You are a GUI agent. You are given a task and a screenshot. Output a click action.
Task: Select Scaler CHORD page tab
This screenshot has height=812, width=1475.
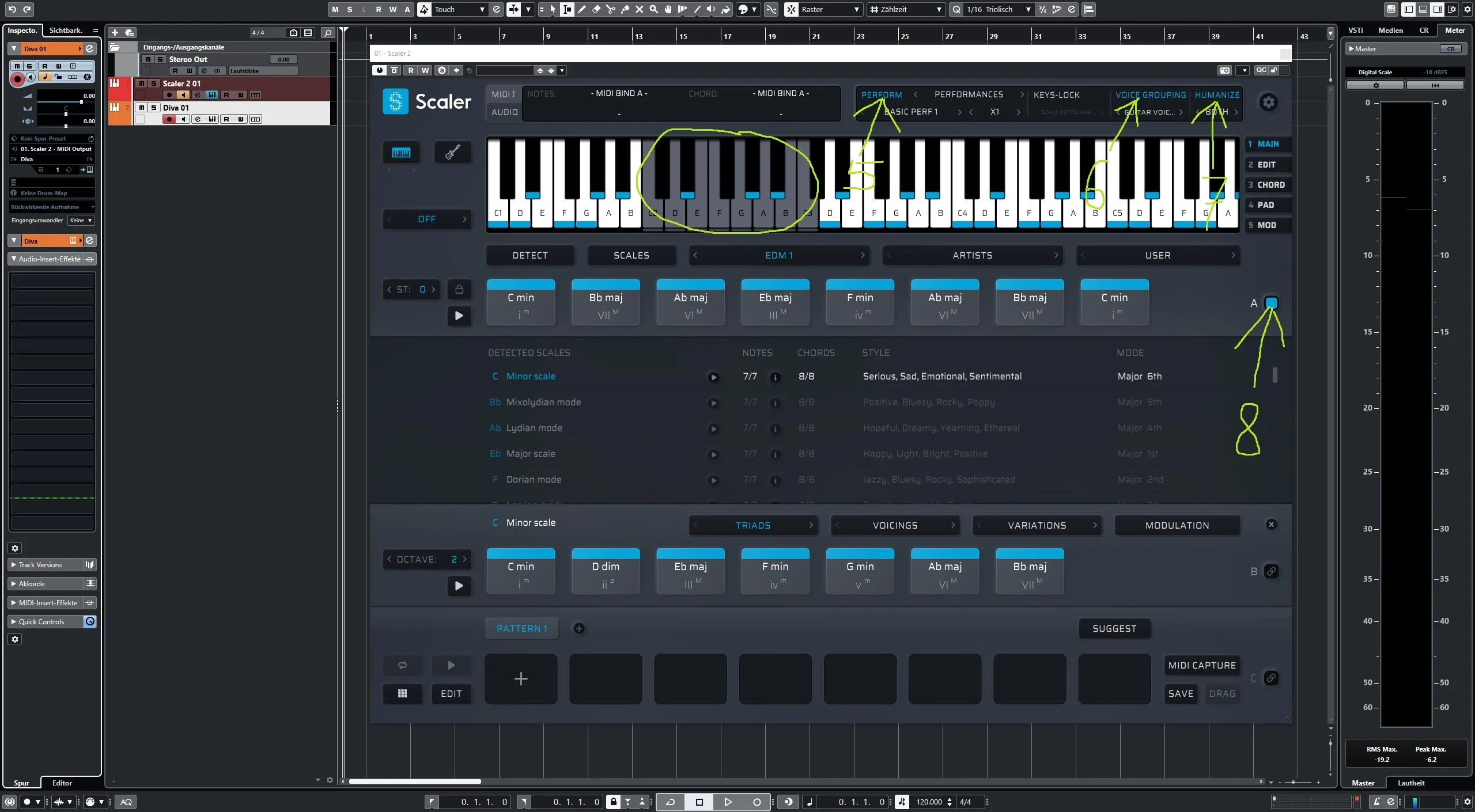pyautogui.click(x=1267, y=185)
